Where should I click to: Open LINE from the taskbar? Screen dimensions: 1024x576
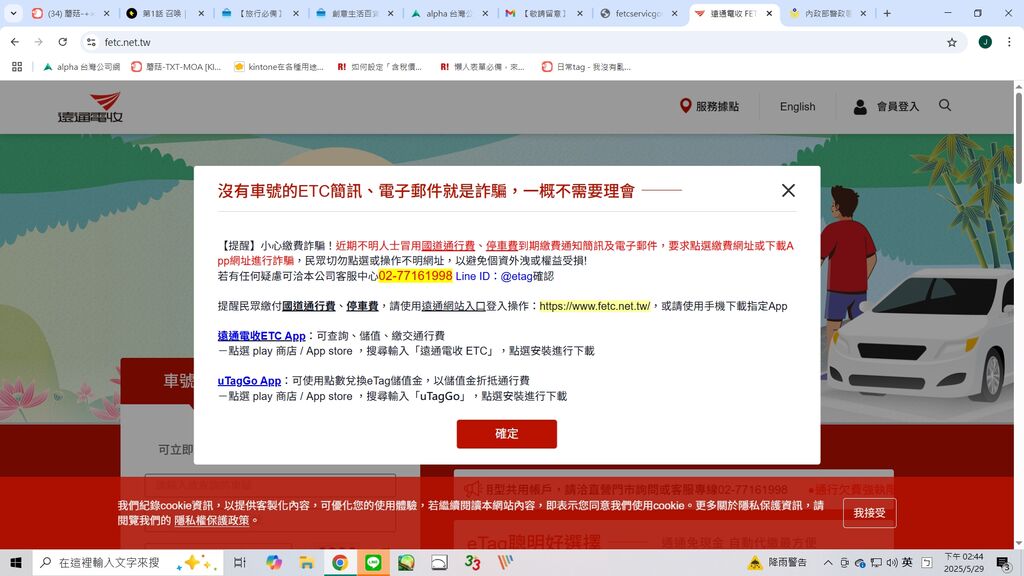click(x=373, y=562)
